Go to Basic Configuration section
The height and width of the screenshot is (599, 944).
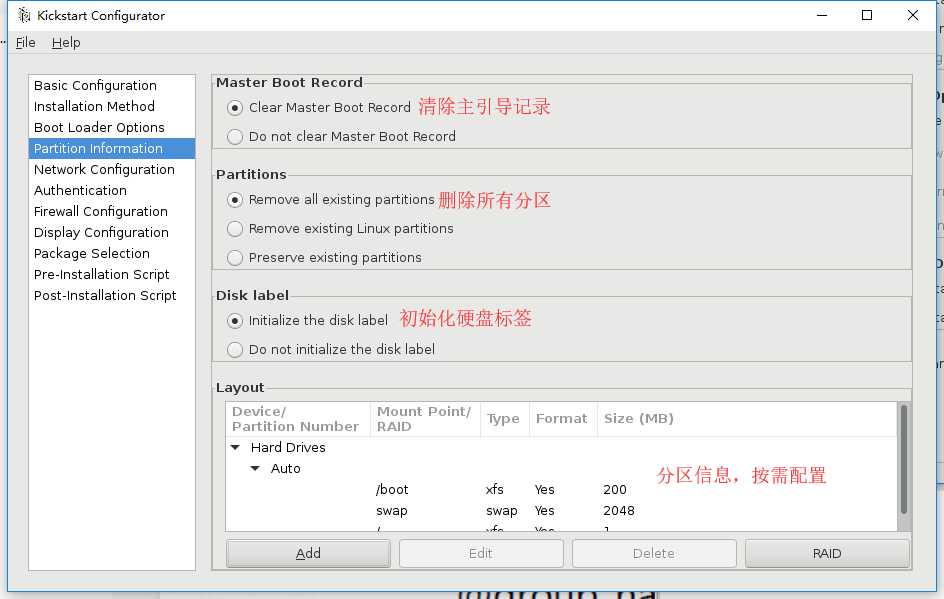point(112,85)
